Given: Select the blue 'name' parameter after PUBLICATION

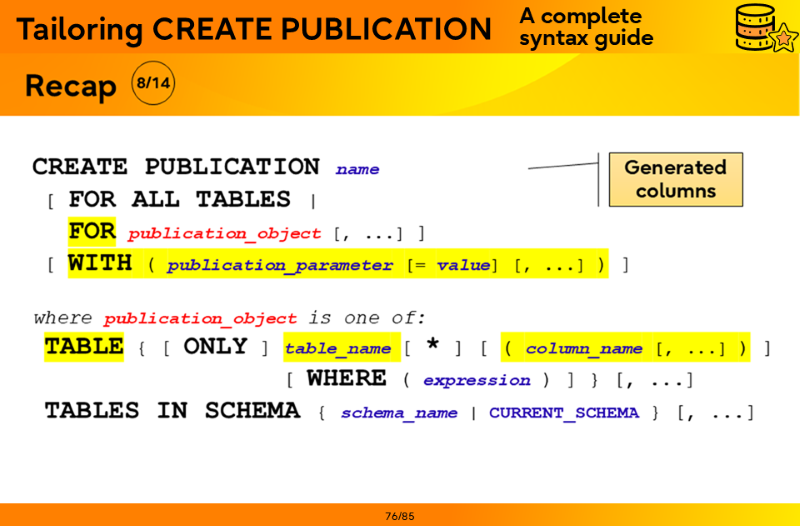Looking at the screenshot, I should pos(357,169).
